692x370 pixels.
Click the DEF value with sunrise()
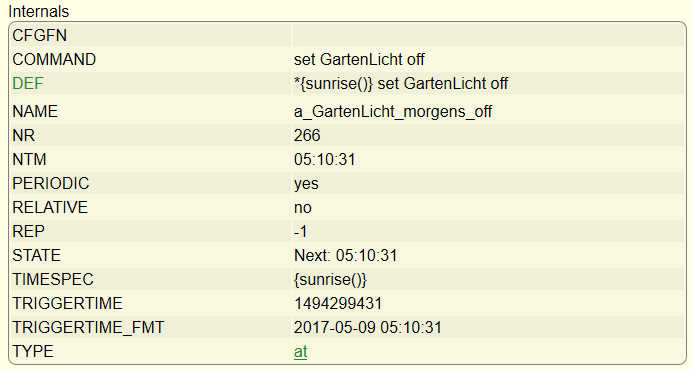[401, 83]
